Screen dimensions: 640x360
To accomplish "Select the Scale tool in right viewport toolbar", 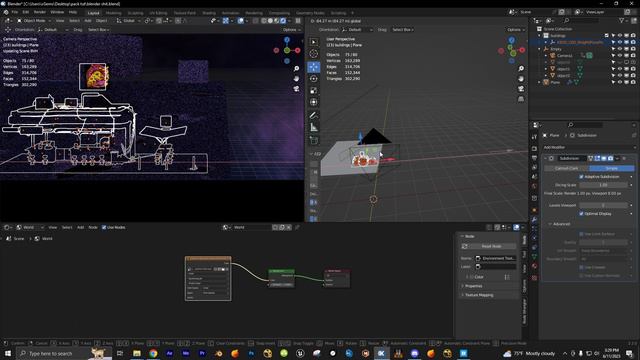I will tap(313, 90).
